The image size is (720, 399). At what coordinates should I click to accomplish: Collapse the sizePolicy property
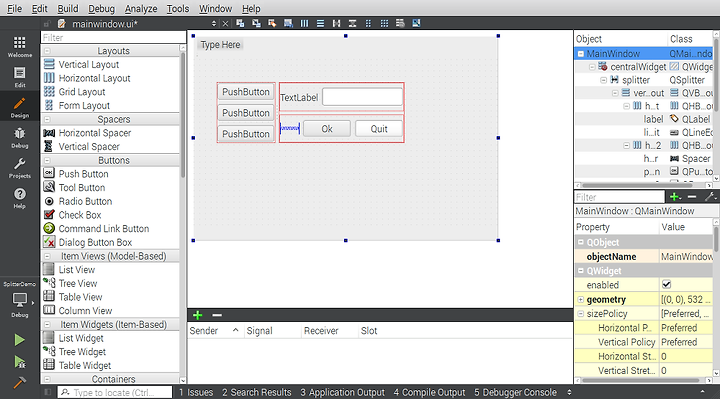tap(580, 314)
